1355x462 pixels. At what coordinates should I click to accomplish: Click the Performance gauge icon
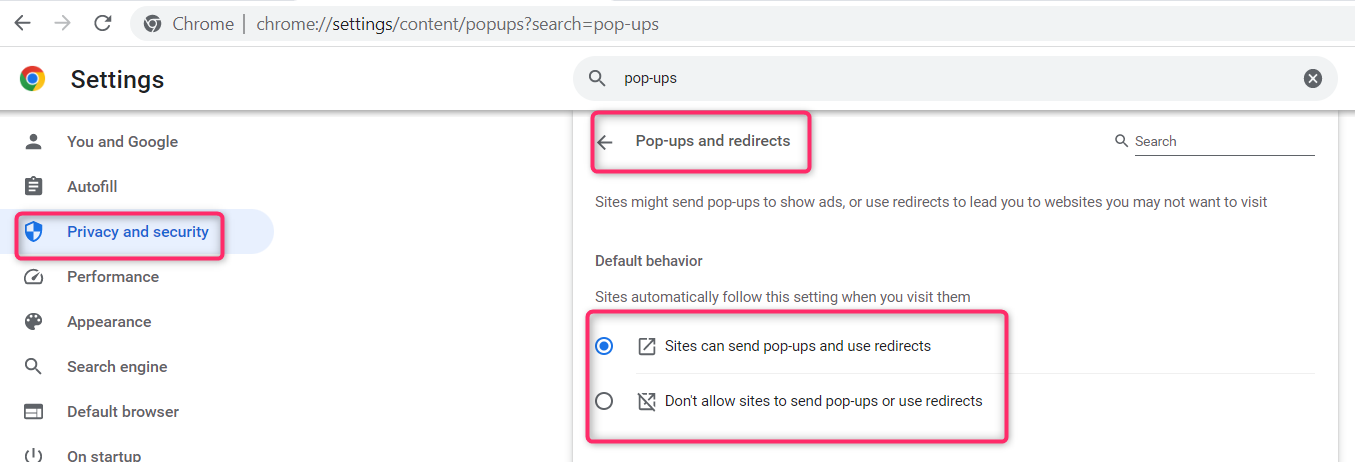pos(34,277)
